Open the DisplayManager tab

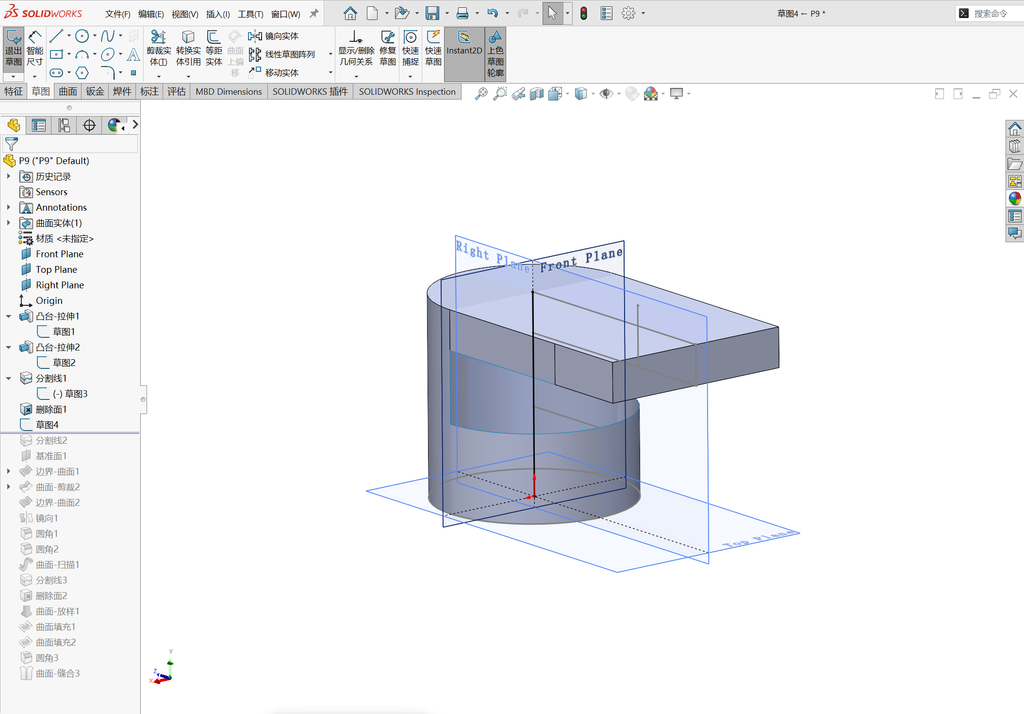tap(114, 125)
